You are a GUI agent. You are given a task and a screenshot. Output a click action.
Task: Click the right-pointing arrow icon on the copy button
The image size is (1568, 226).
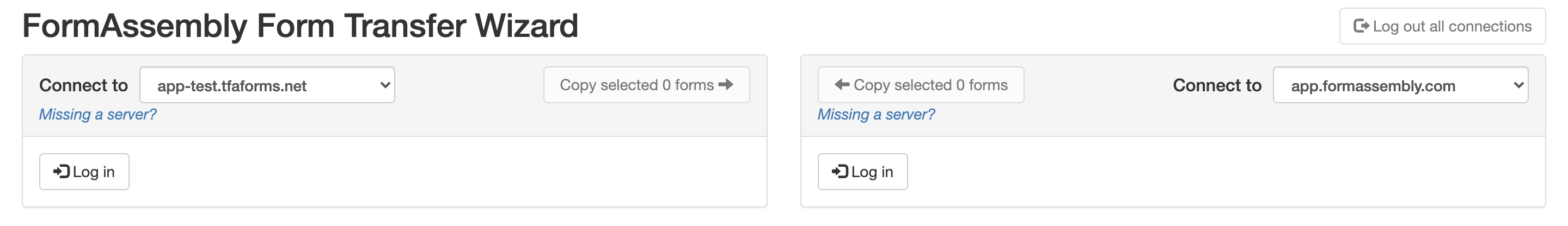(726, 84)
